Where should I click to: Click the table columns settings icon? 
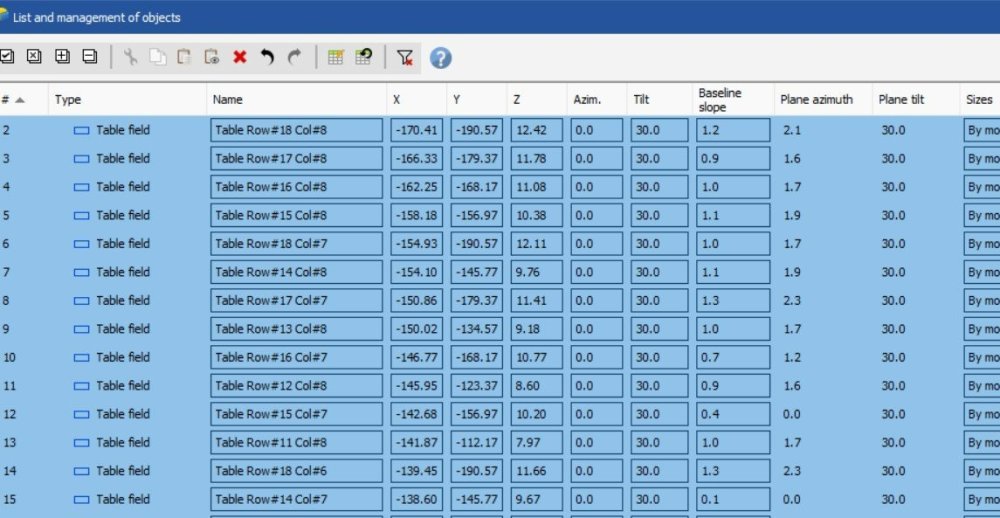pos(336,58)
